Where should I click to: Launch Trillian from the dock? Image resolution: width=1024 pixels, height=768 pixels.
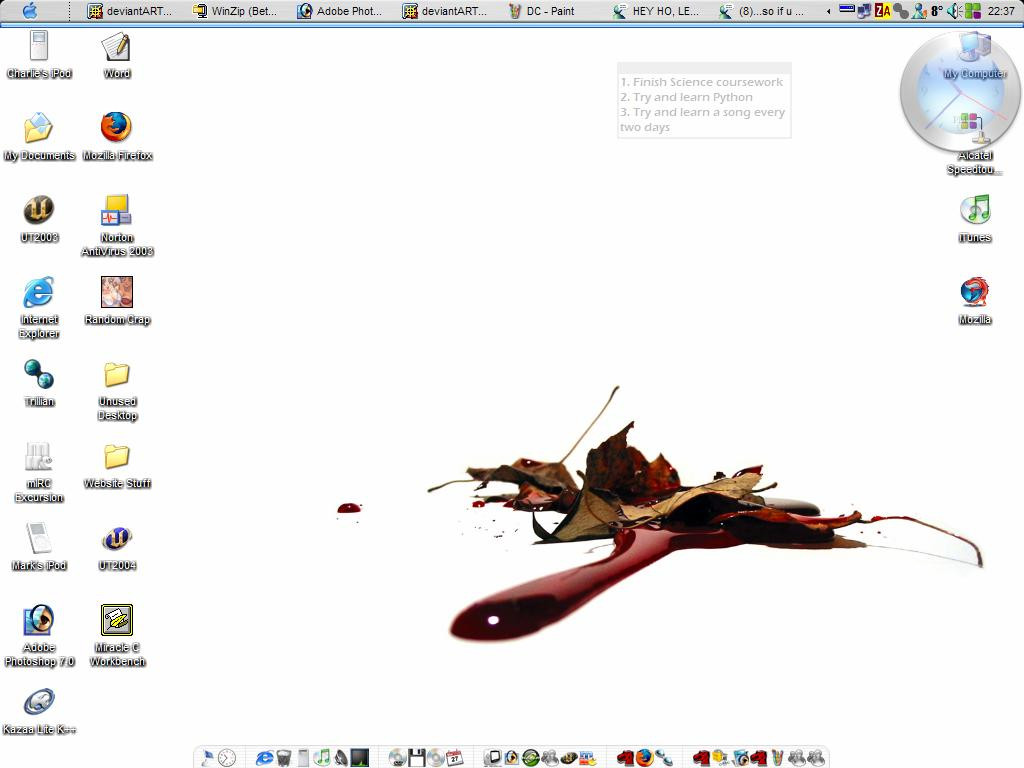663,758
